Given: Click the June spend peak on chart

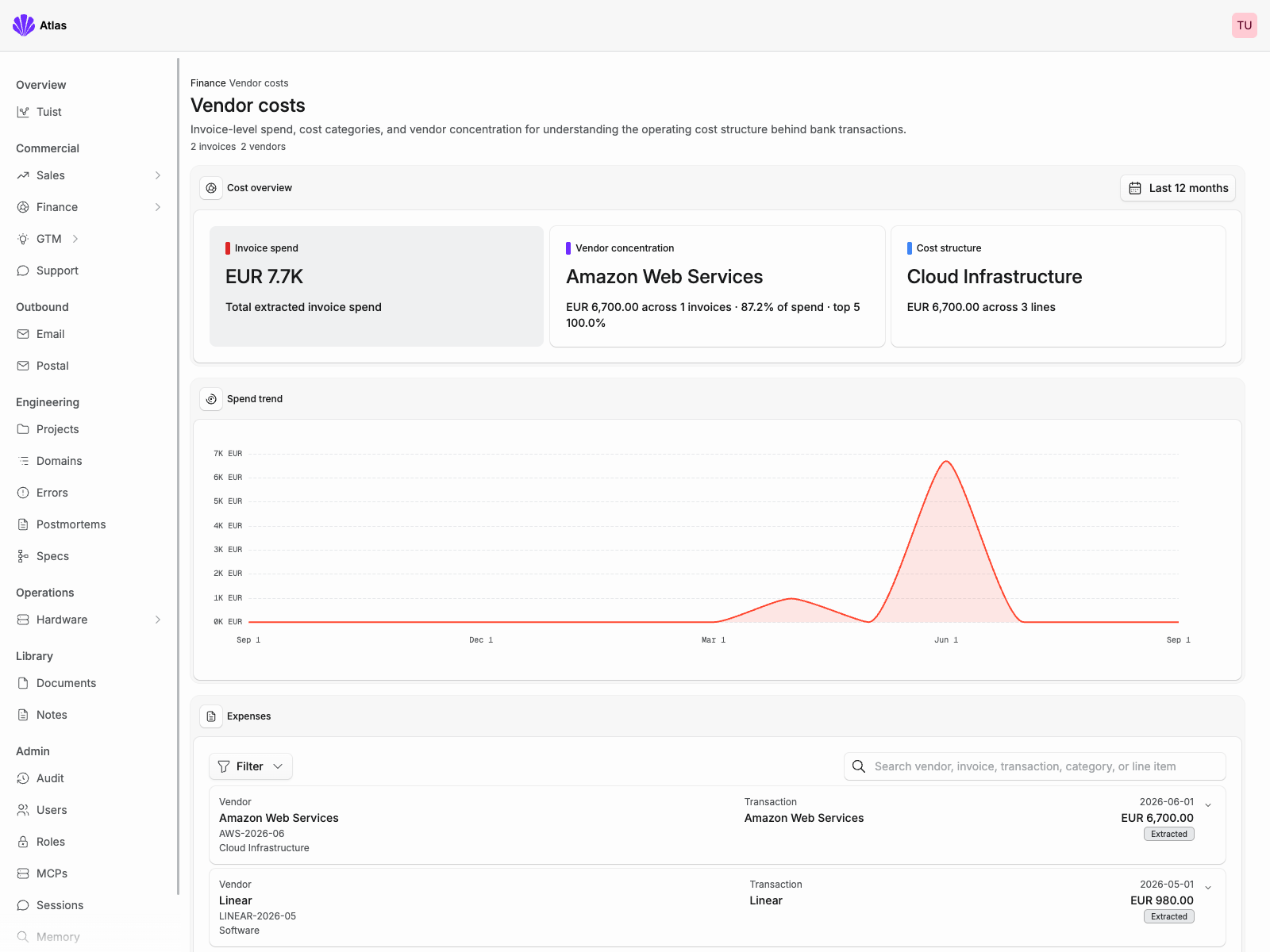Looking at the screenshot, I should tap(946, 462).
